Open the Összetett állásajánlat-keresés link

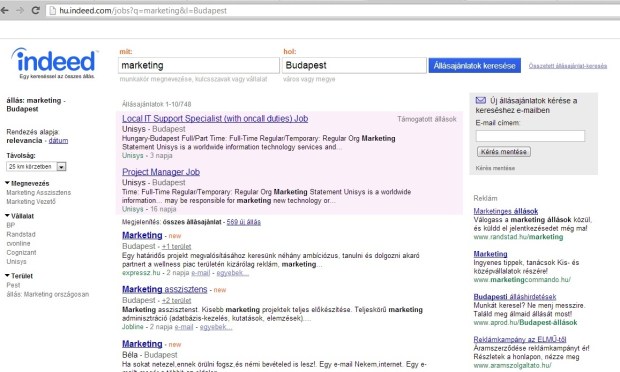(568, 66)
